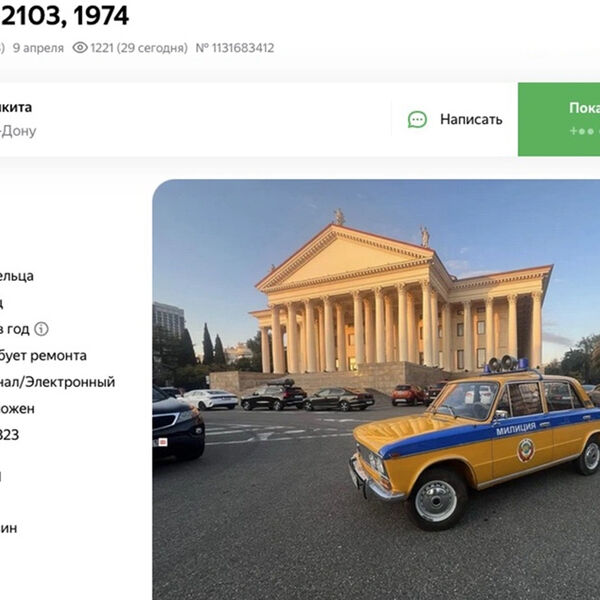This screenshot has height=600, width=600.
Task: Click the yellow militia car in the photo
Action: [474, 442]
